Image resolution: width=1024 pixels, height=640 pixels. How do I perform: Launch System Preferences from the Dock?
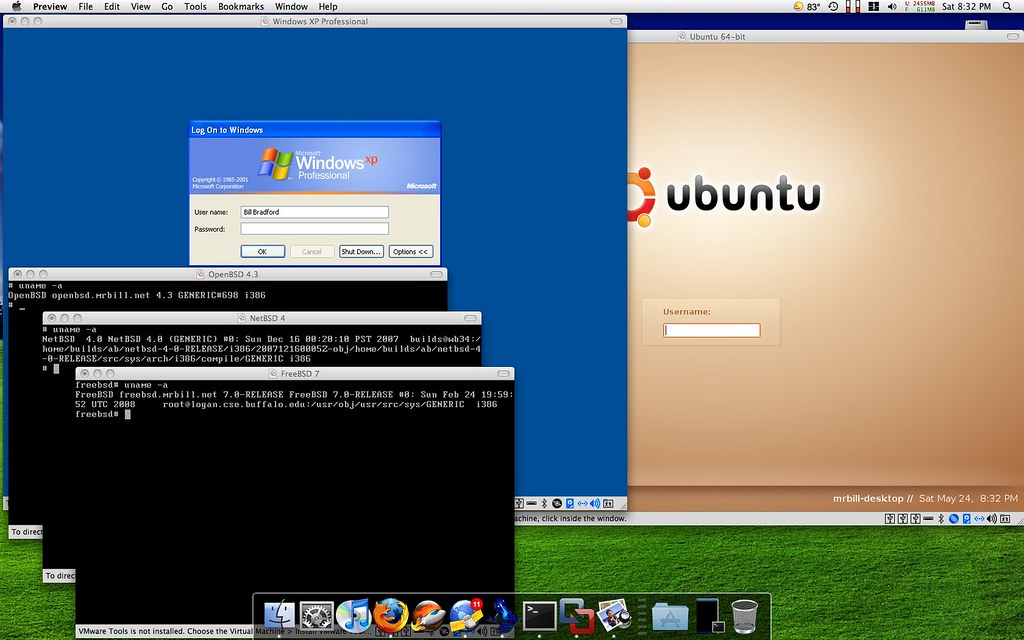pos(316,614)
